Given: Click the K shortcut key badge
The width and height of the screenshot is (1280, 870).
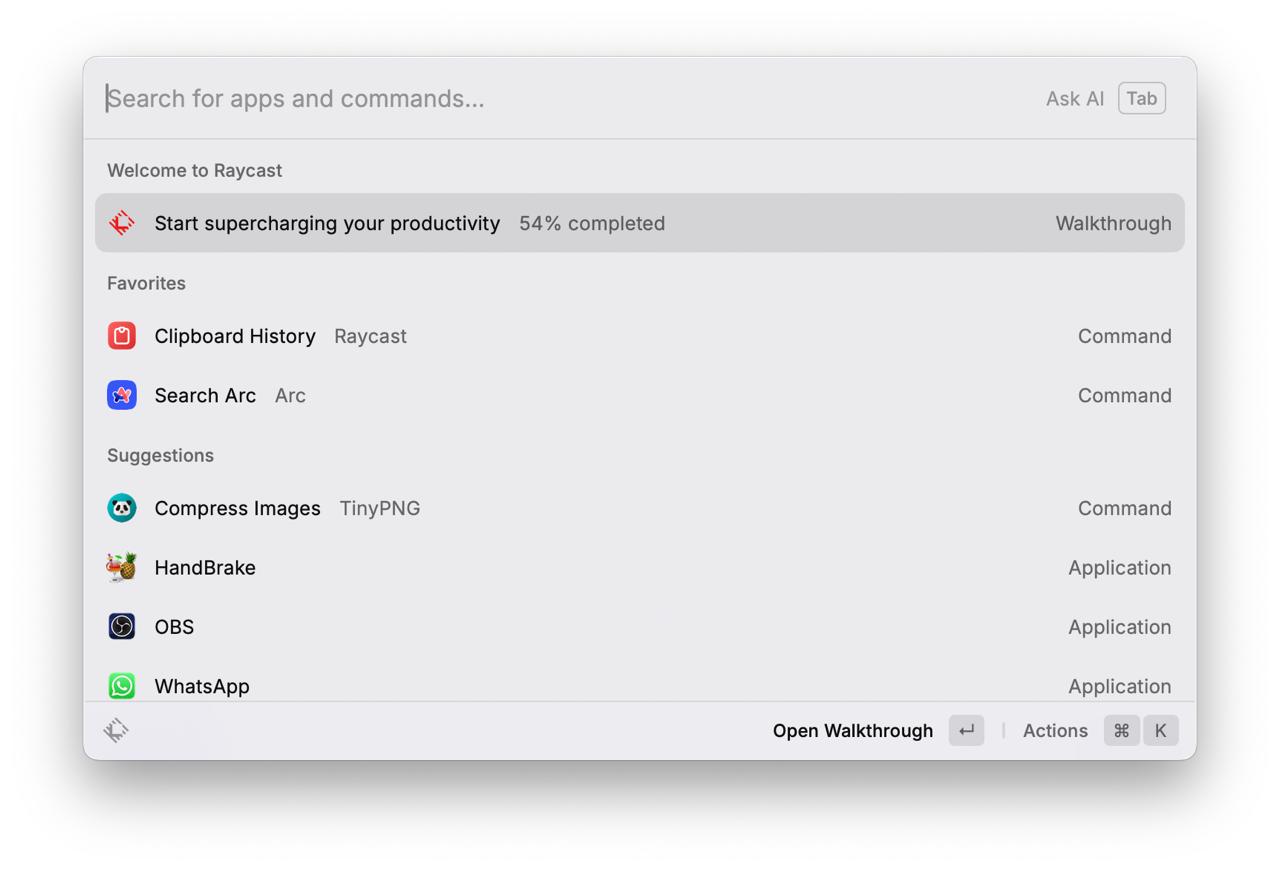Looking at the screenshot, I should point(1161,731).
